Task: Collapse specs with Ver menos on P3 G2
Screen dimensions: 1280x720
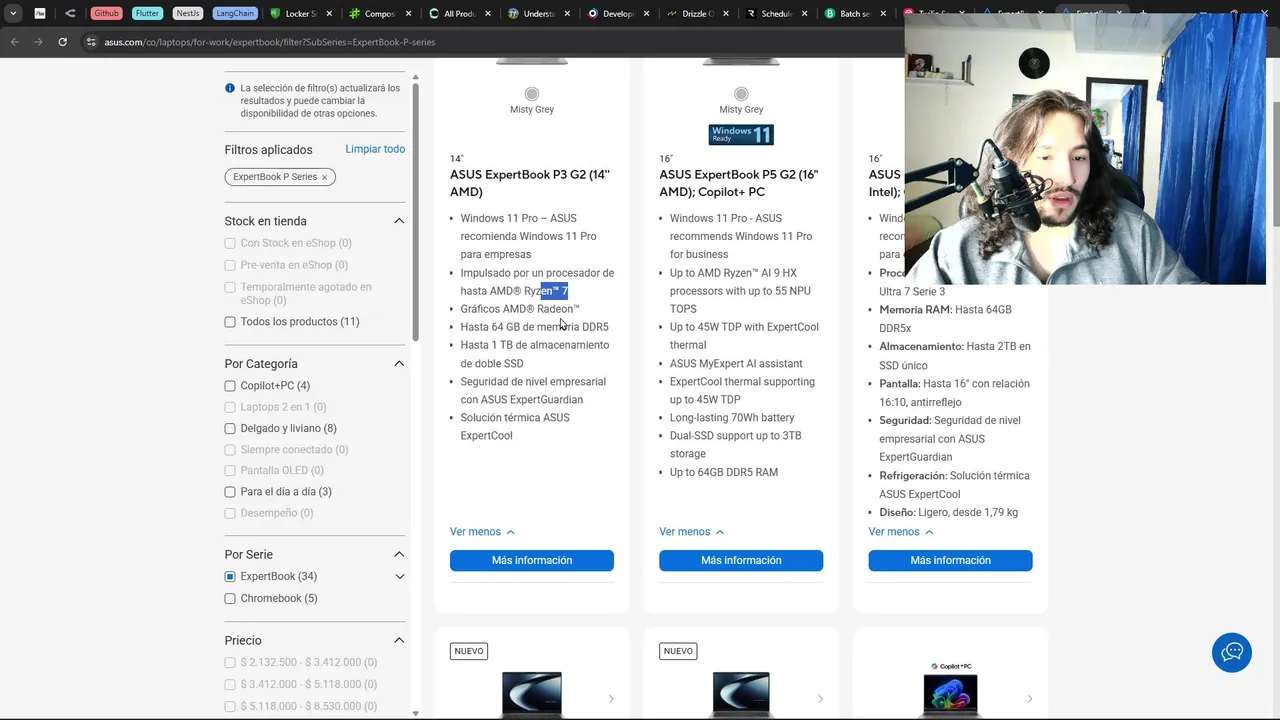Action: [482, 532]
